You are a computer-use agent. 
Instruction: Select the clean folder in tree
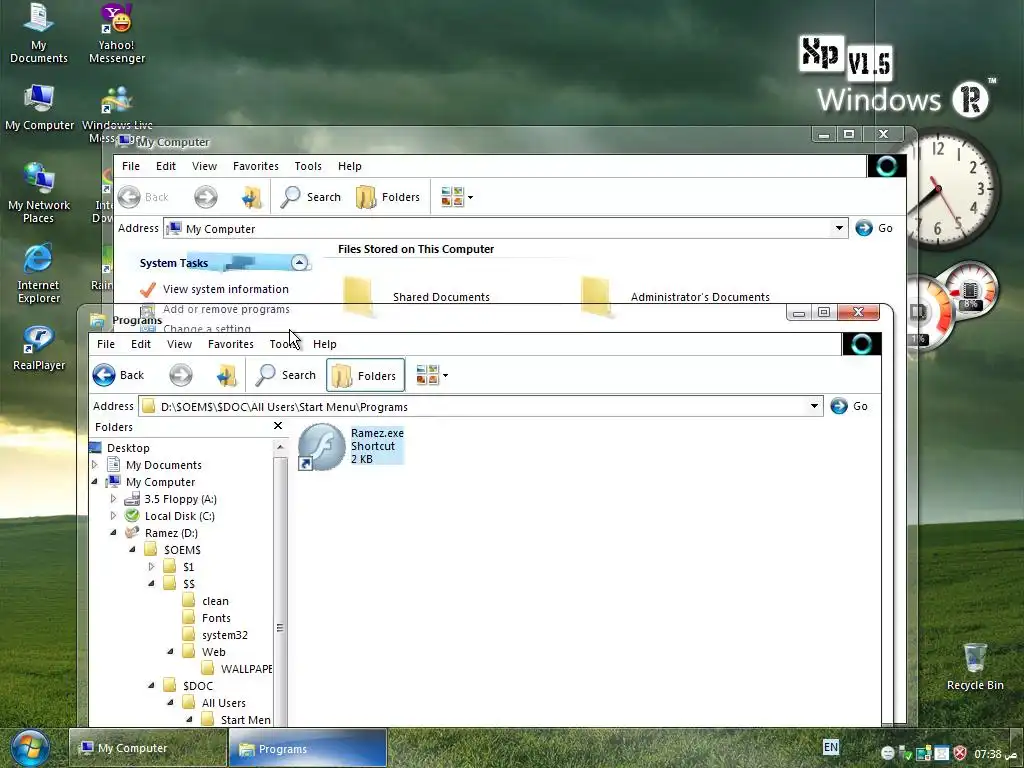pyautogui.click(x=215, y=601)
